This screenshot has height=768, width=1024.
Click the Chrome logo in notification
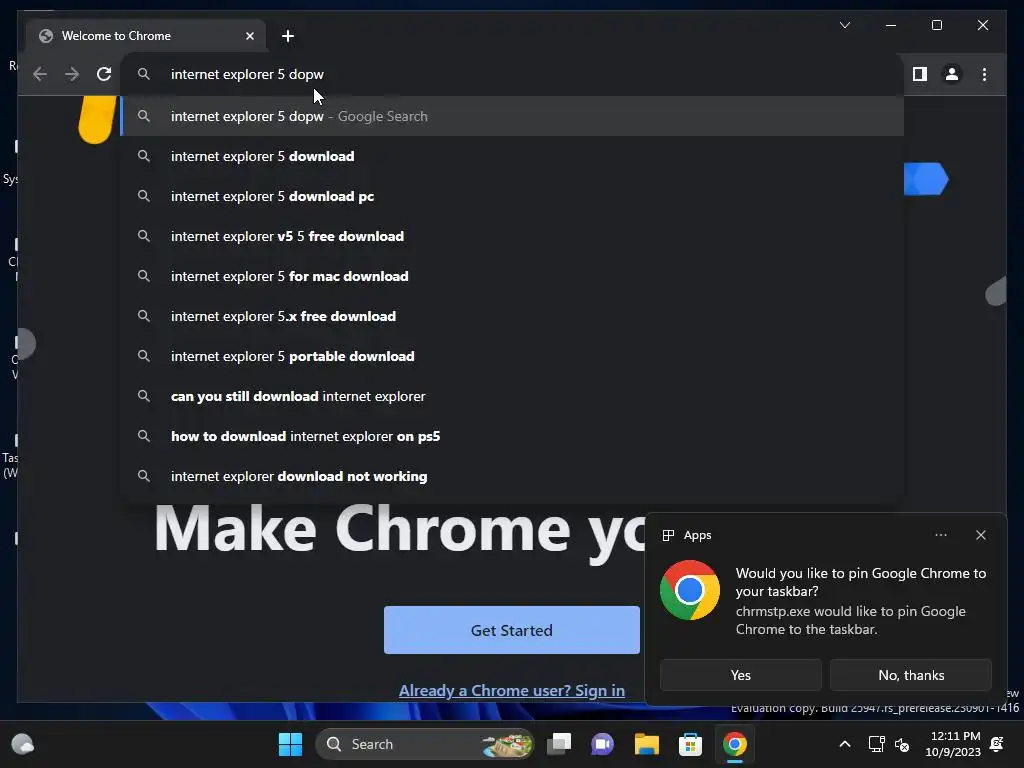coord(690,590)
